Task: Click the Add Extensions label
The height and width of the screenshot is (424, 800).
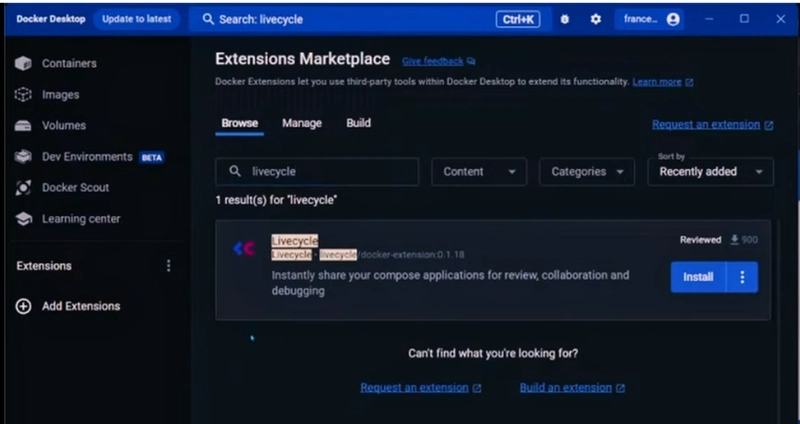Action: tap(81, 306)
